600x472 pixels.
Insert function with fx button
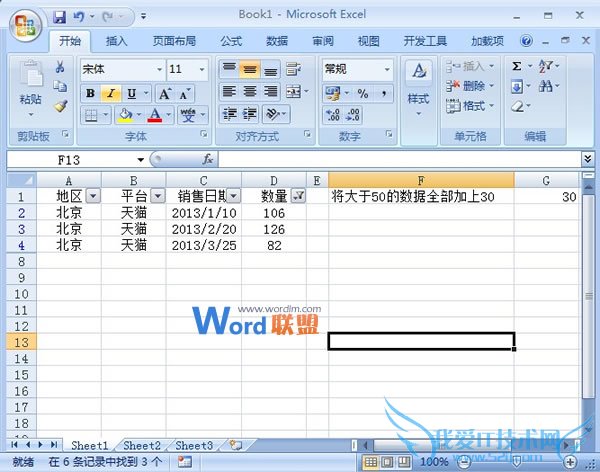(208, 159)
